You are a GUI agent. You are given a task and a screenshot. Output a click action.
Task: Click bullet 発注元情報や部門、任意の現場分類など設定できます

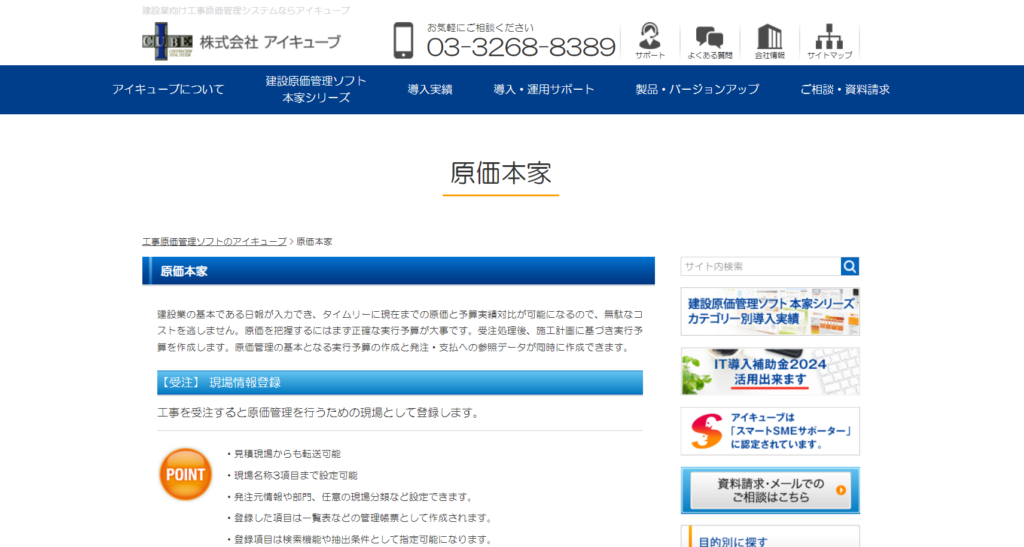(x=354, y=497)
